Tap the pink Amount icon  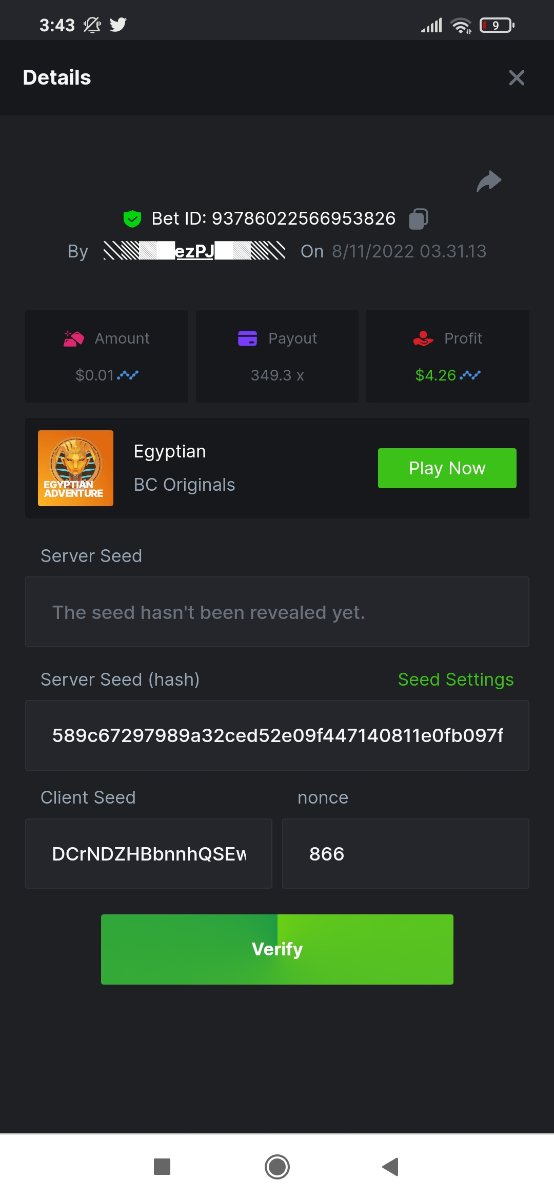click(x=74, y=339)
